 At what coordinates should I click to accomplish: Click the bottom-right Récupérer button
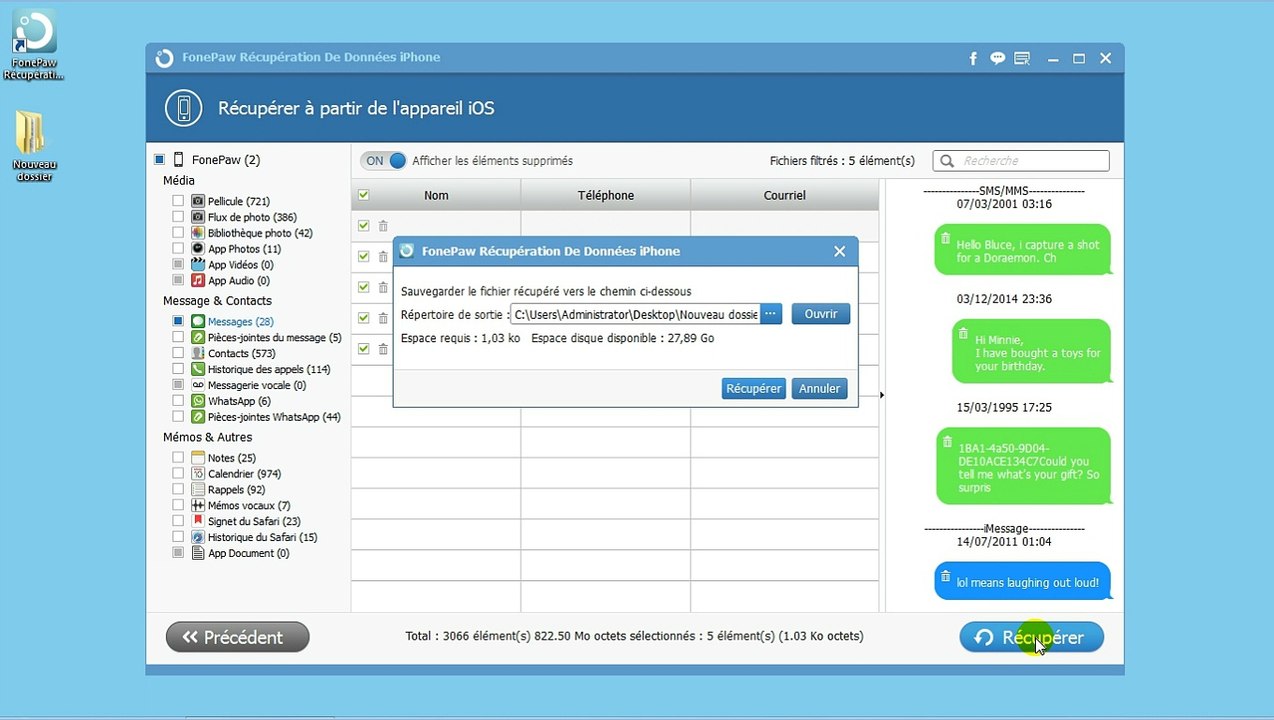1032,637
